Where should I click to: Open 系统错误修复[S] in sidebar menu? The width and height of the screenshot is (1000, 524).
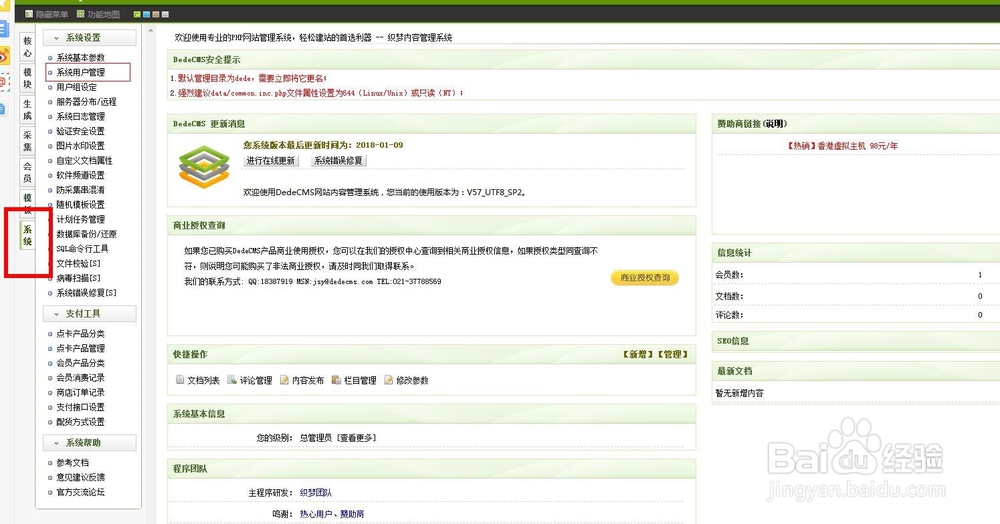click(x=86, y=293)
